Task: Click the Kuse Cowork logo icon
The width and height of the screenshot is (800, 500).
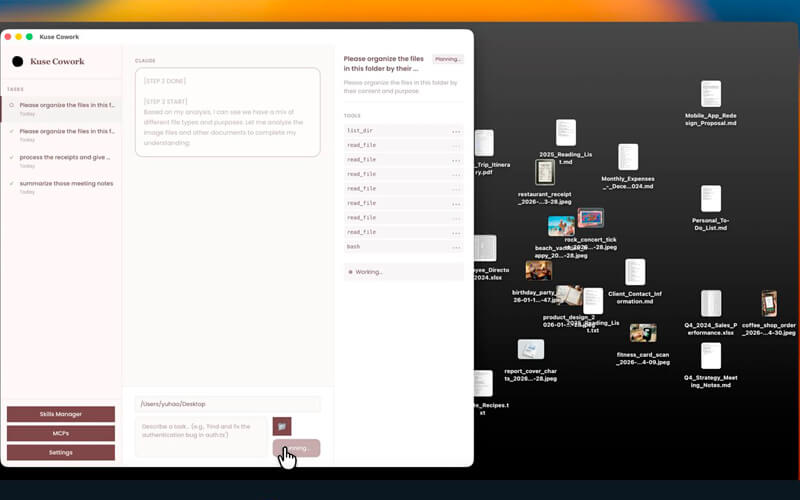Action: (18, 62)
